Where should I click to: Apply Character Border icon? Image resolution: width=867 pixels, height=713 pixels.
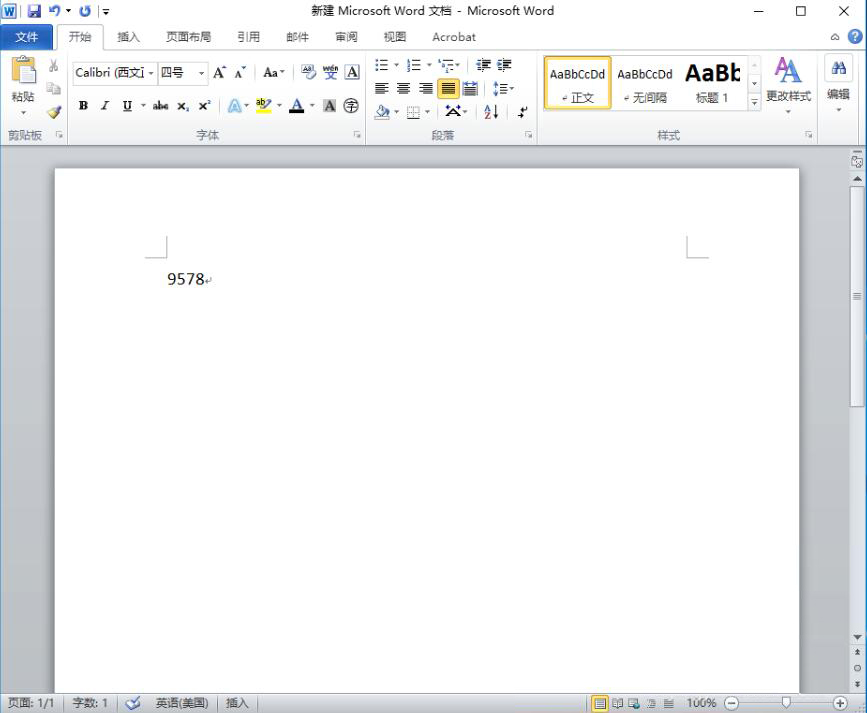(352, 72)
